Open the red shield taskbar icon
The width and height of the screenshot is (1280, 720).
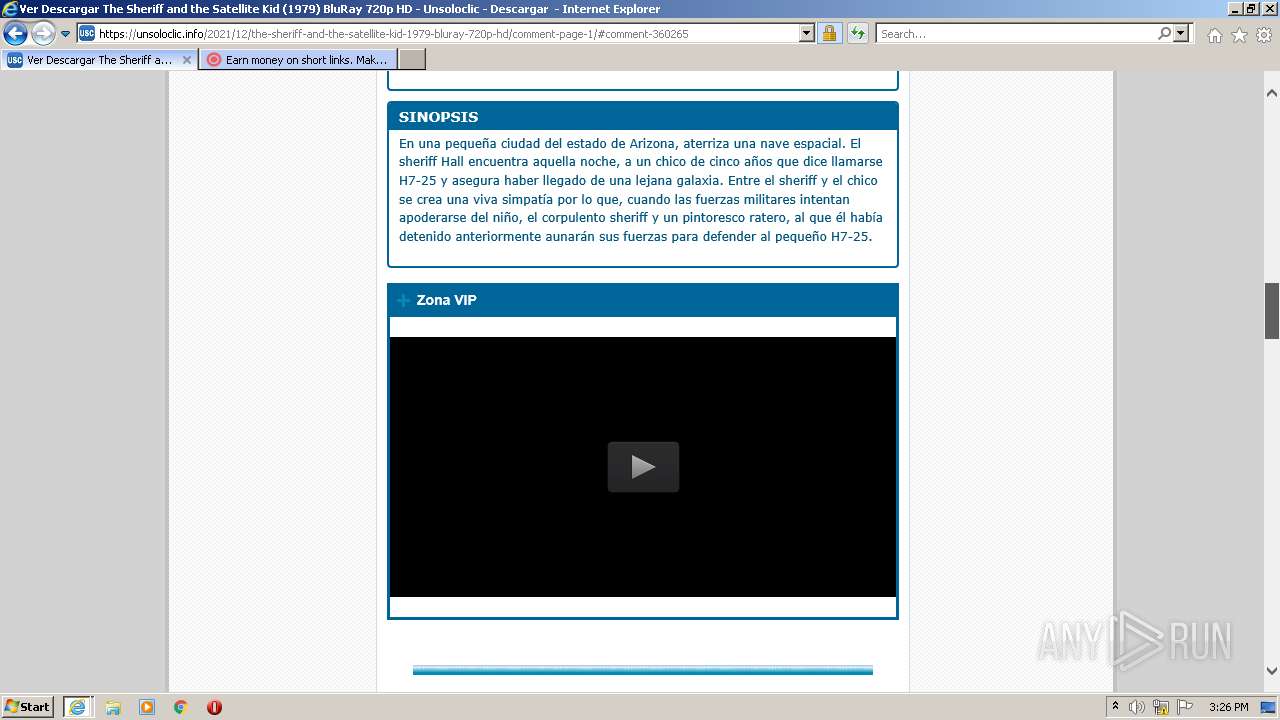(214, 707)
